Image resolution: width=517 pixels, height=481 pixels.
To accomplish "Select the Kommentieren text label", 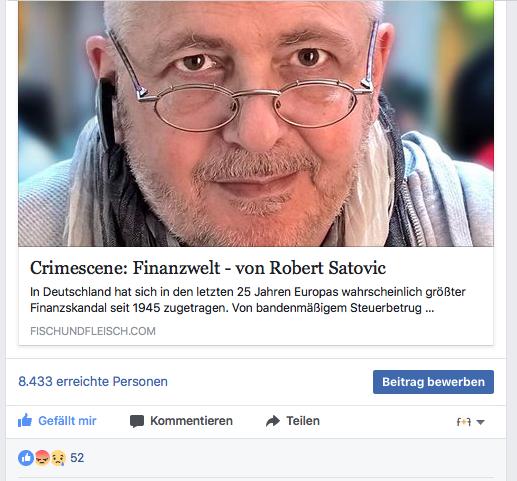I will pos(191,421).
